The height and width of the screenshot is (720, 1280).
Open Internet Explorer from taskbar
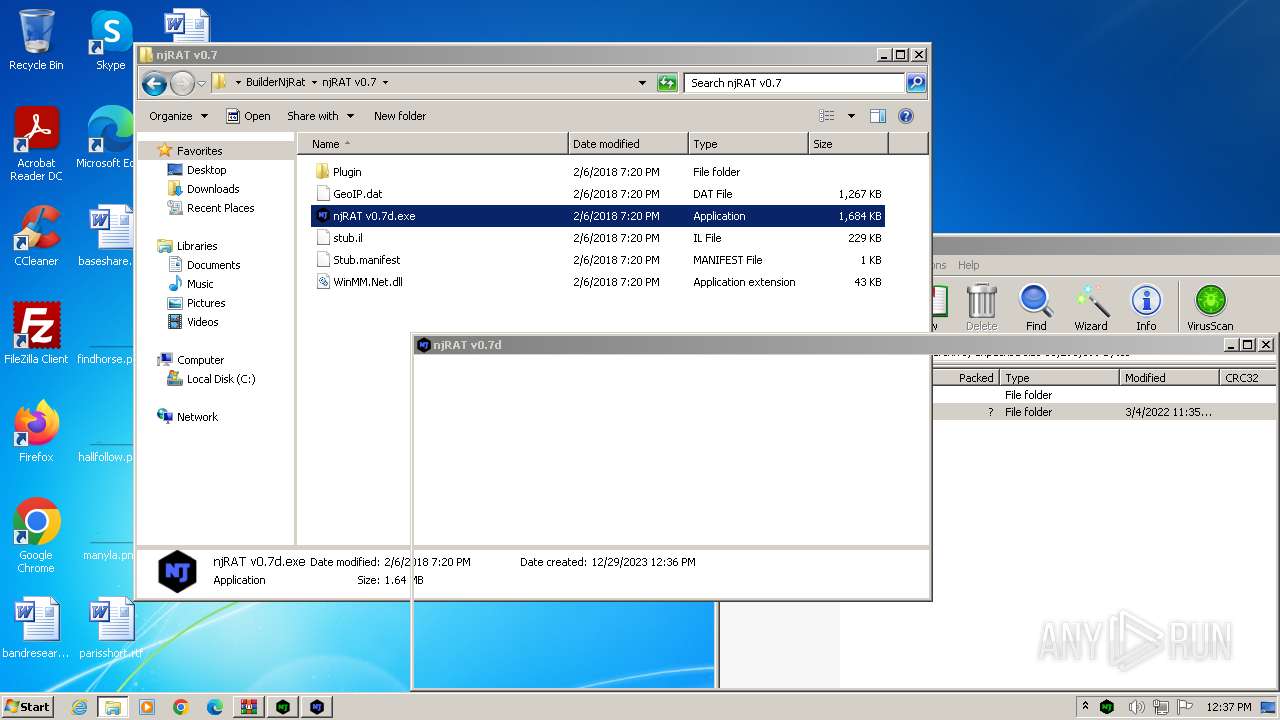pos(79,707)
